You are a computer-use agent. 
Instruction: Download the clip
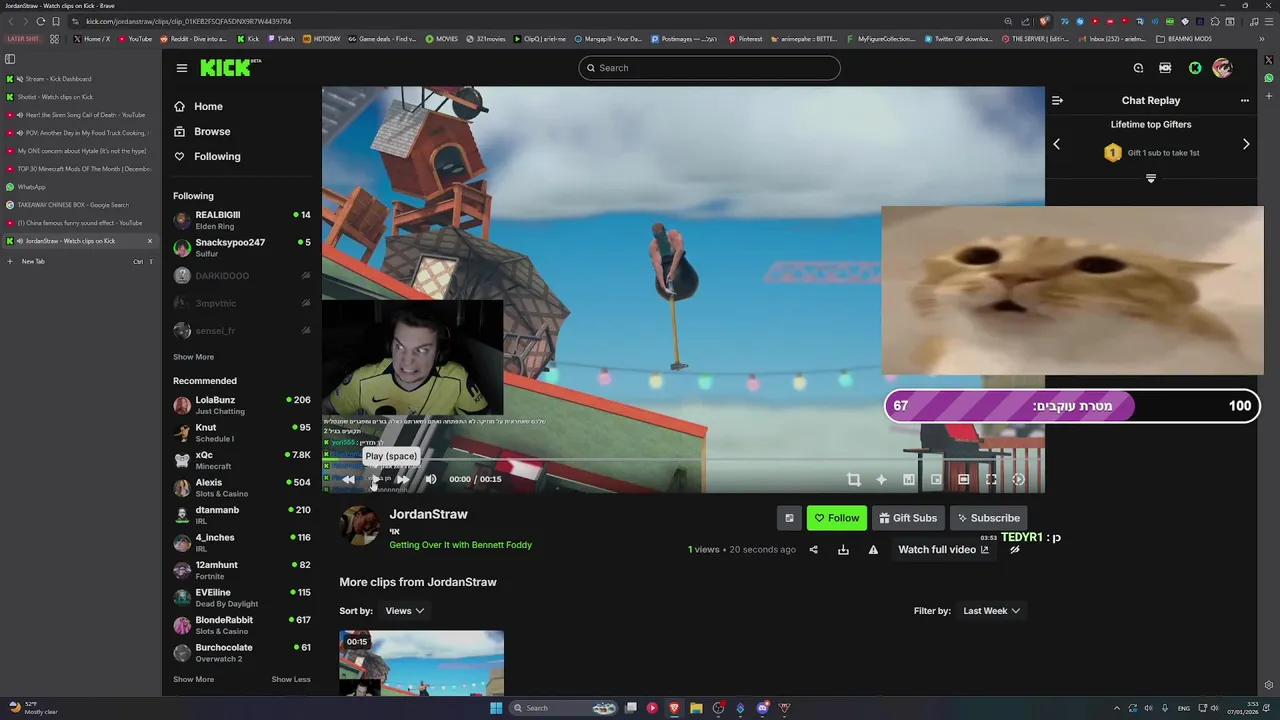(x=843, y=549)
